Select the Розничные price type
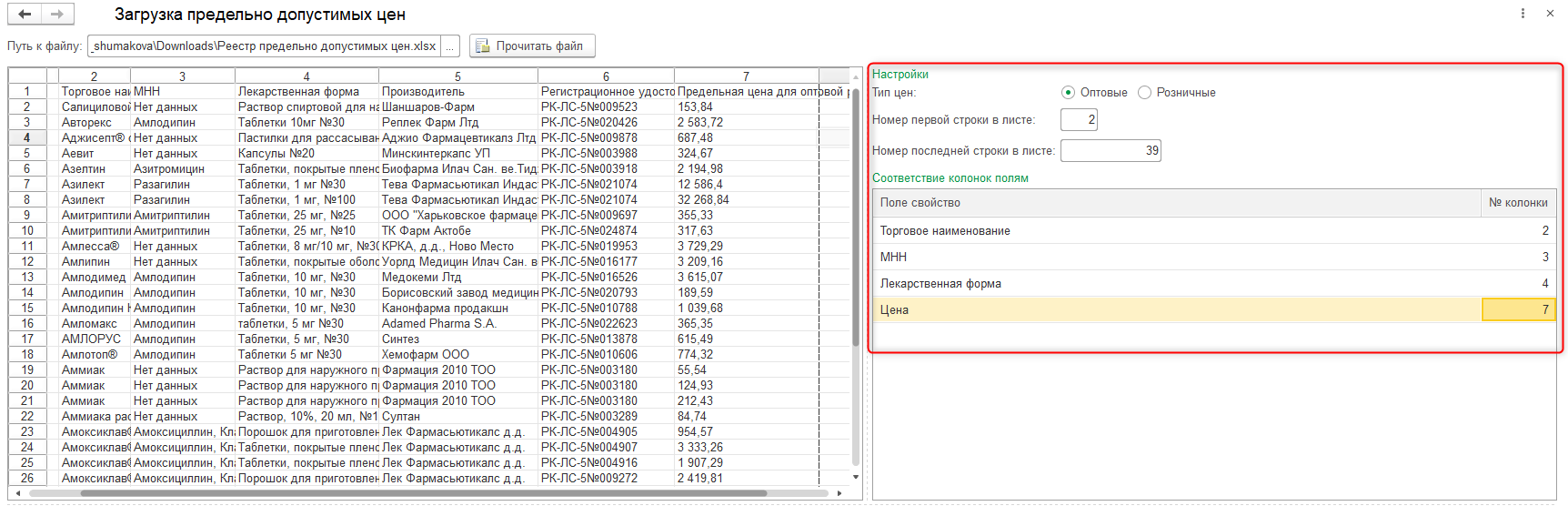The width and height of the screenshot is (1568, 506). pos(1145,93)
